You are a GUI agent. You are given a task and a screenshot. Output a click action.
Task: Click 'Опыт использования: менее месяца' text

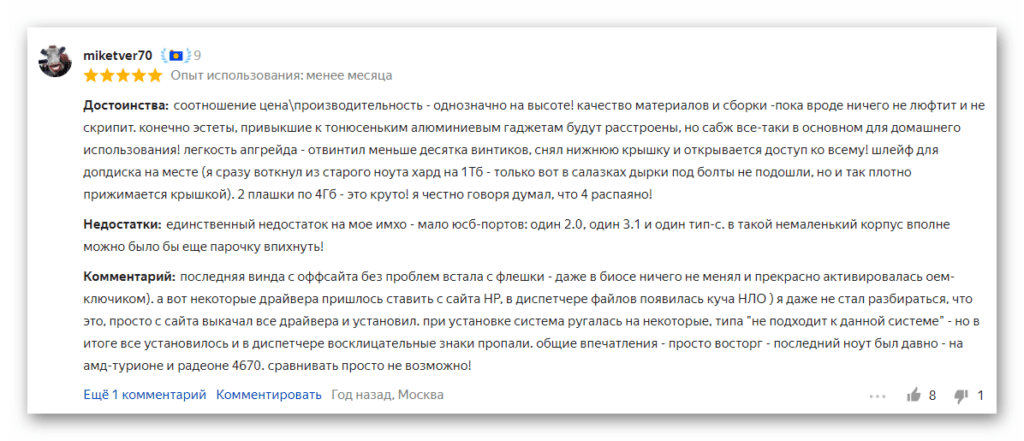coord(281,75)
